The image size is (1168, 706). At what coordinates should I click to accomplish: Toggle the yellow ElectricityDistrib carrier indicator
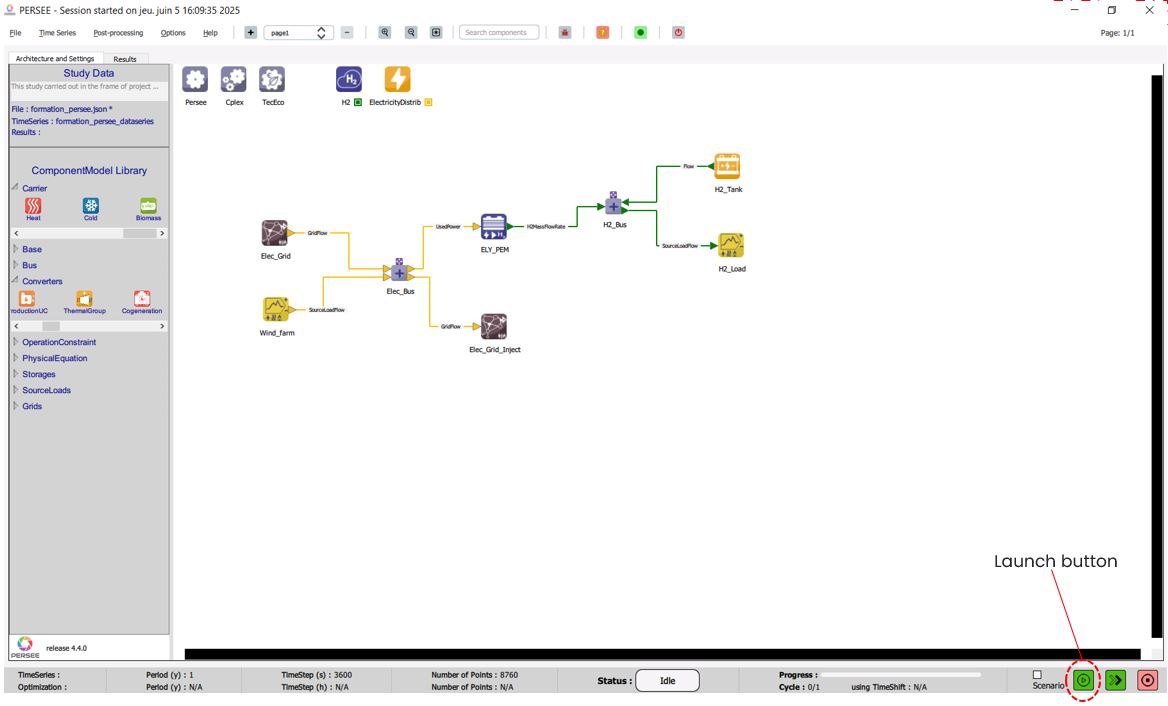point(428,102)
